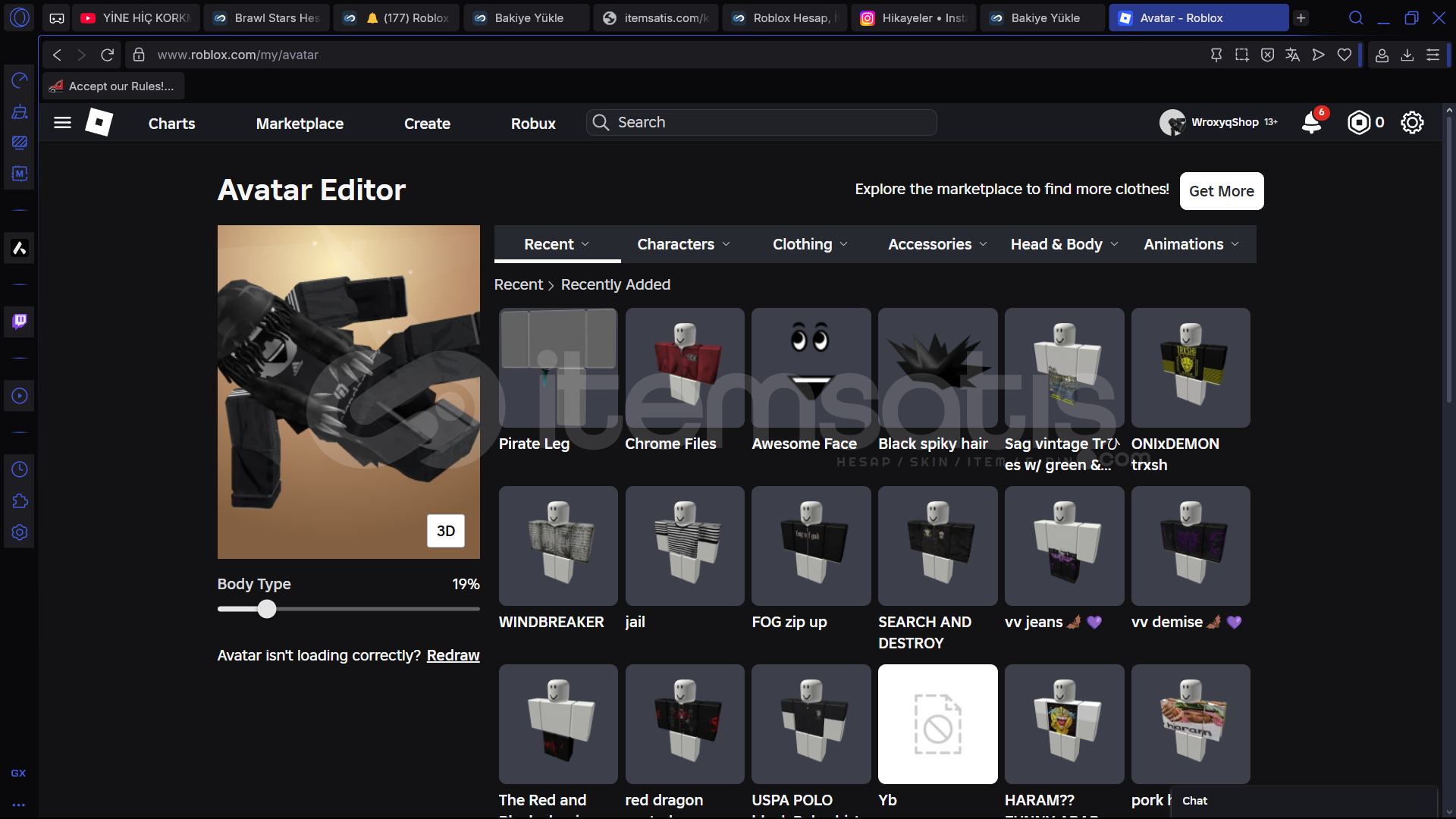This screenshot has width=1456, height=819.
Task: Select the Chrome Files shirt
Action: tap(685, 368)
